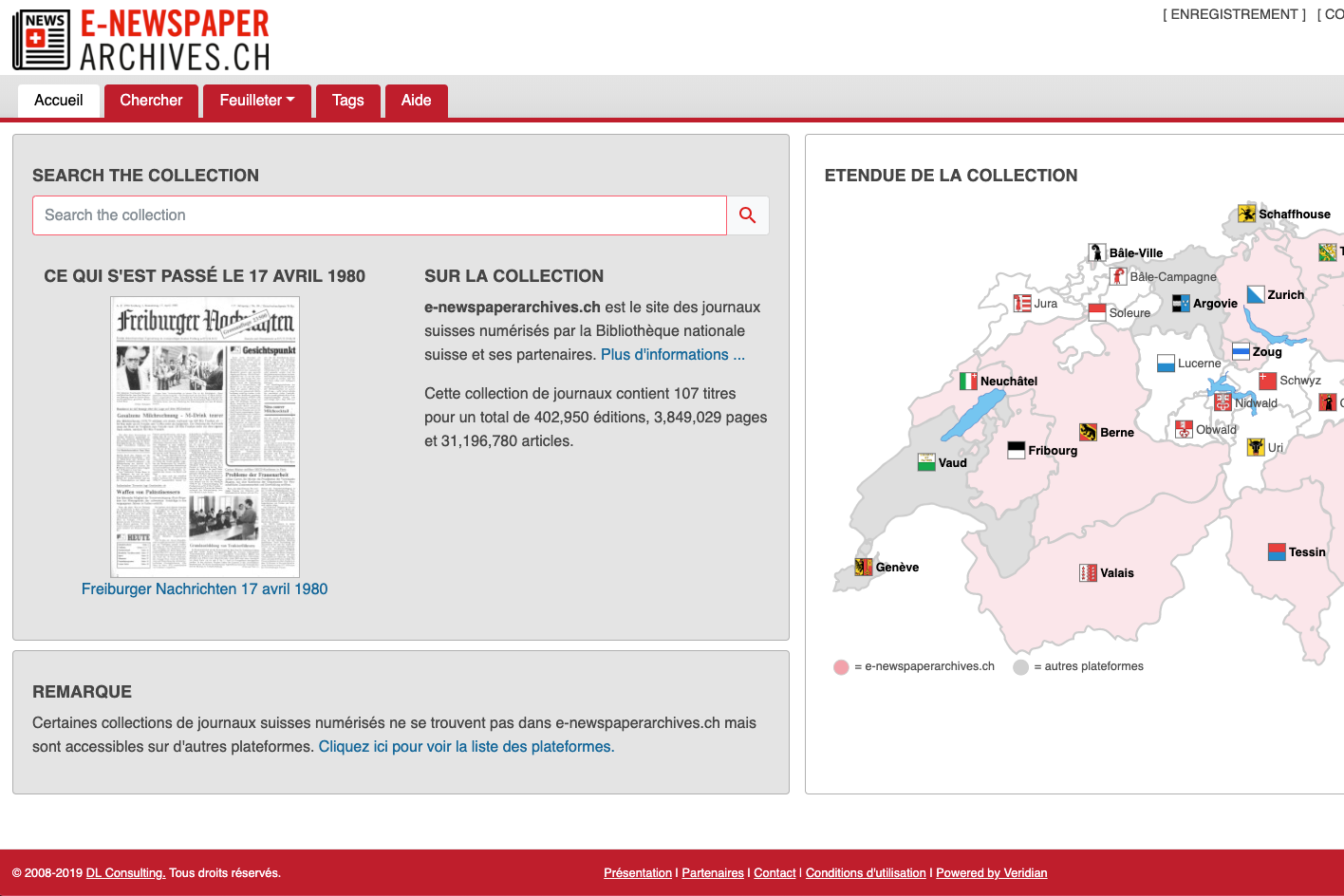This screenshot has height=896, width=1344.
Task: Select the Berne canton flag
Action: pyautogui.click(x=1089, y=432)
